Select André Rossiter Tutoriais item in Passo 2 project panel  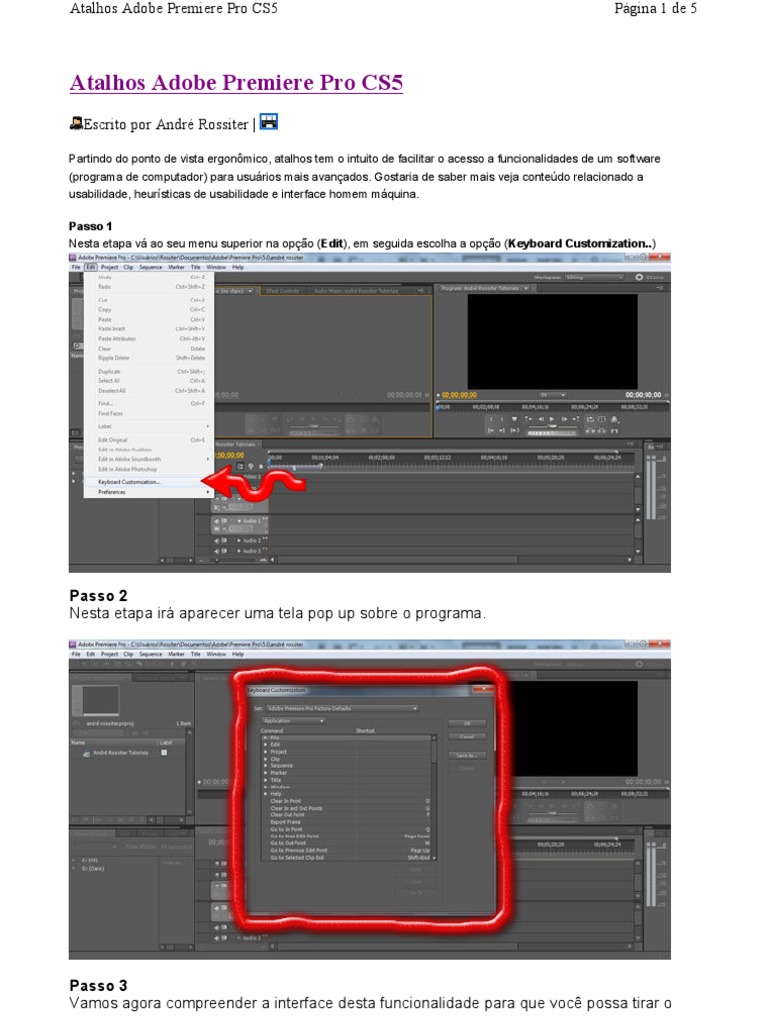point(120,753)
